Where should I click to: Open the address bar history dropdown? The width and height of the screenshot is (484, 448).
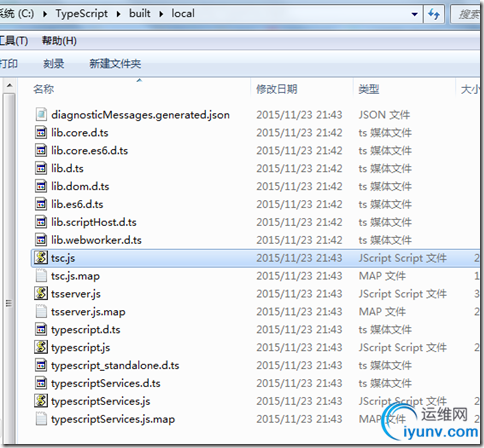coord(414,14)
